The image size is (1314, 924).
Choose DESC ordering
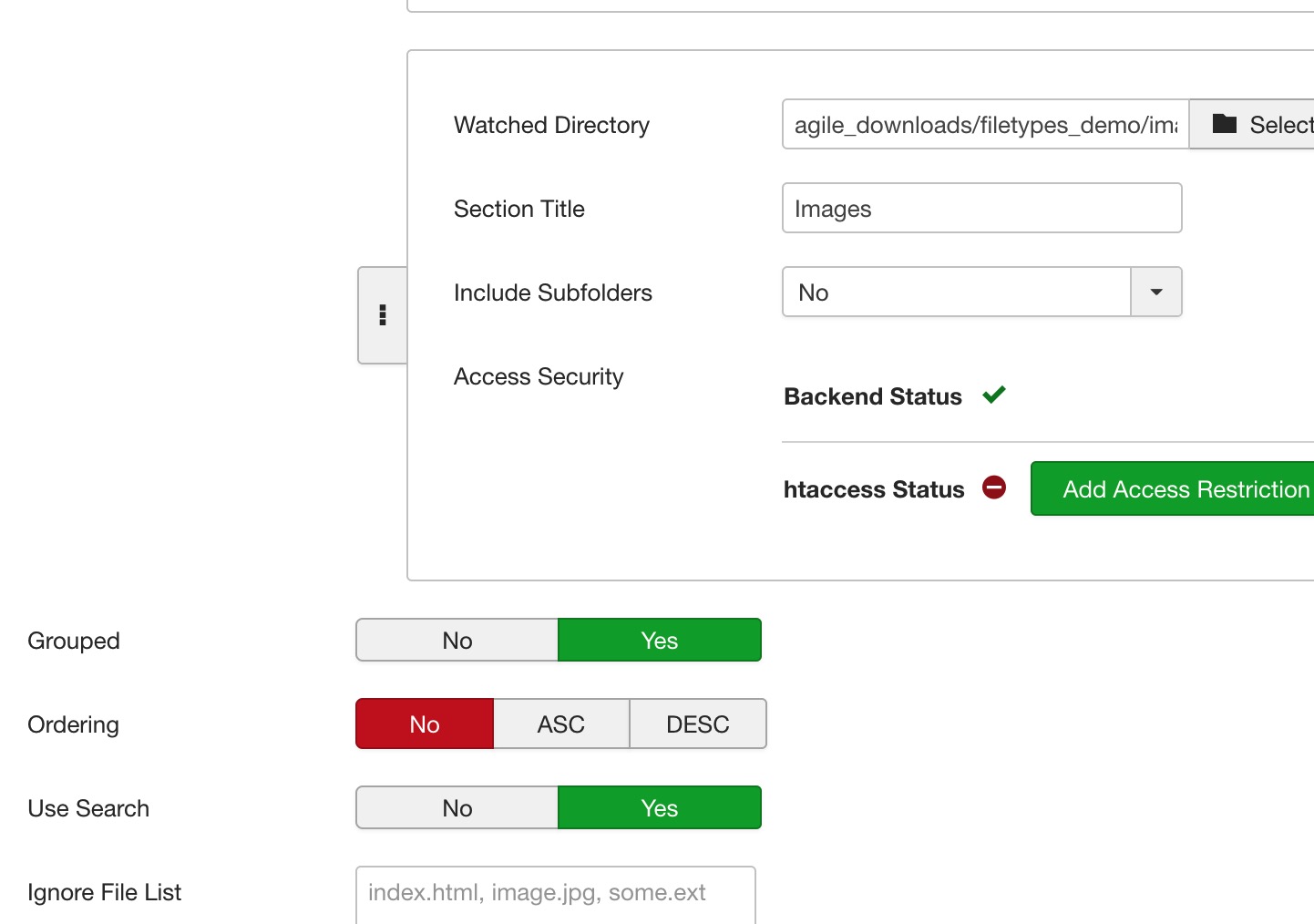pyautogui.click(x=698, y=724)
